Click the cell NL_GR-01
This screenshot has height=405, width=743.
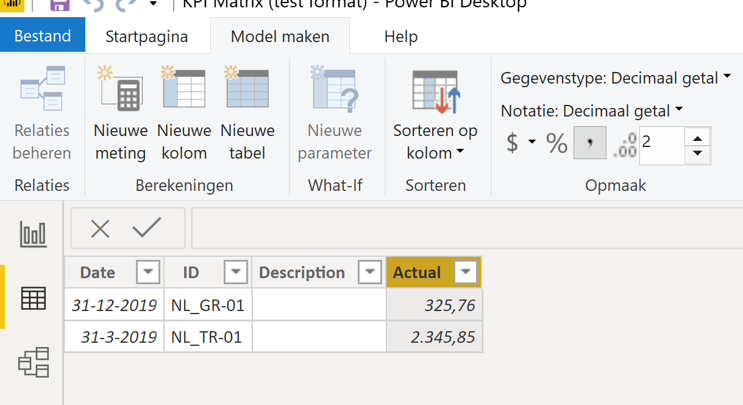pos(208,306)
